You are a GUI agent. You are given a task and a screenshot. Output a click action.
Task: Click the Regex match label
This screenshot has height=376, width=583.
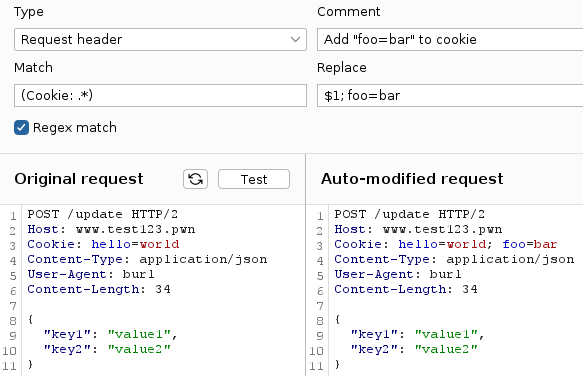pyautogui.click(x=75, y=128)
